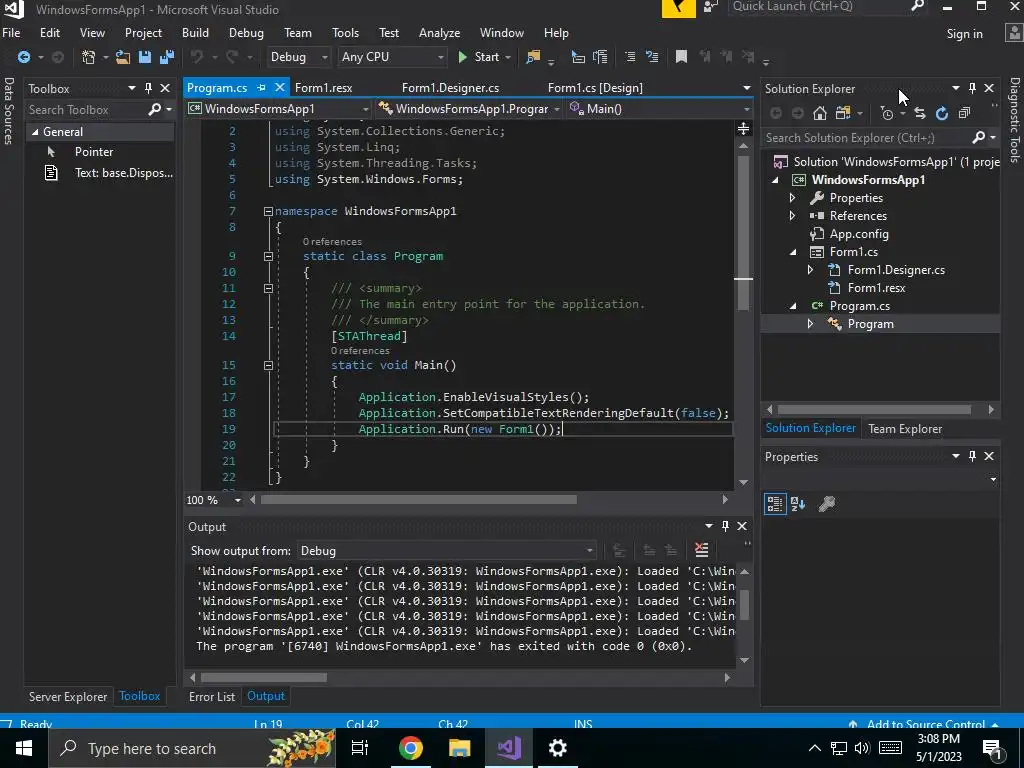
Task: Switch to the Server Explorer tab
Action: [x=68, y=697]
